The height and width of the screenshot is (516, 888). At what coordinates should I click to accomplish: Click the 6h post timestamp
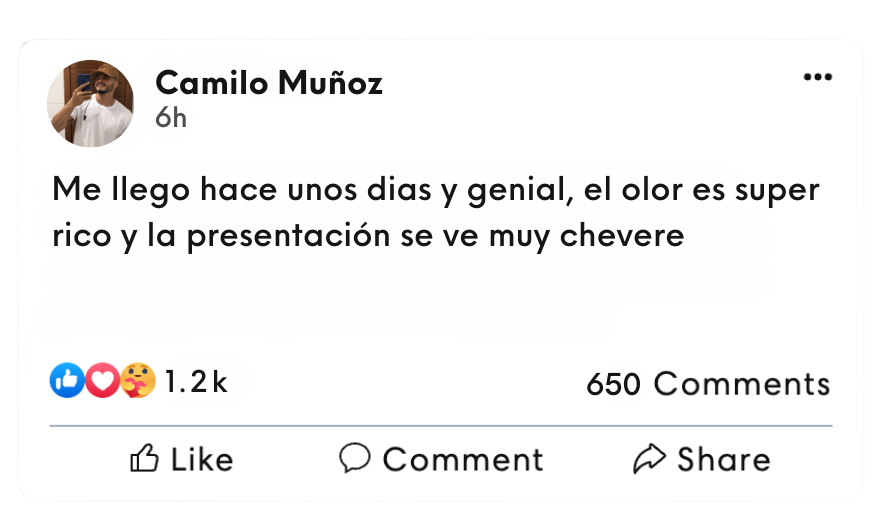171,118
